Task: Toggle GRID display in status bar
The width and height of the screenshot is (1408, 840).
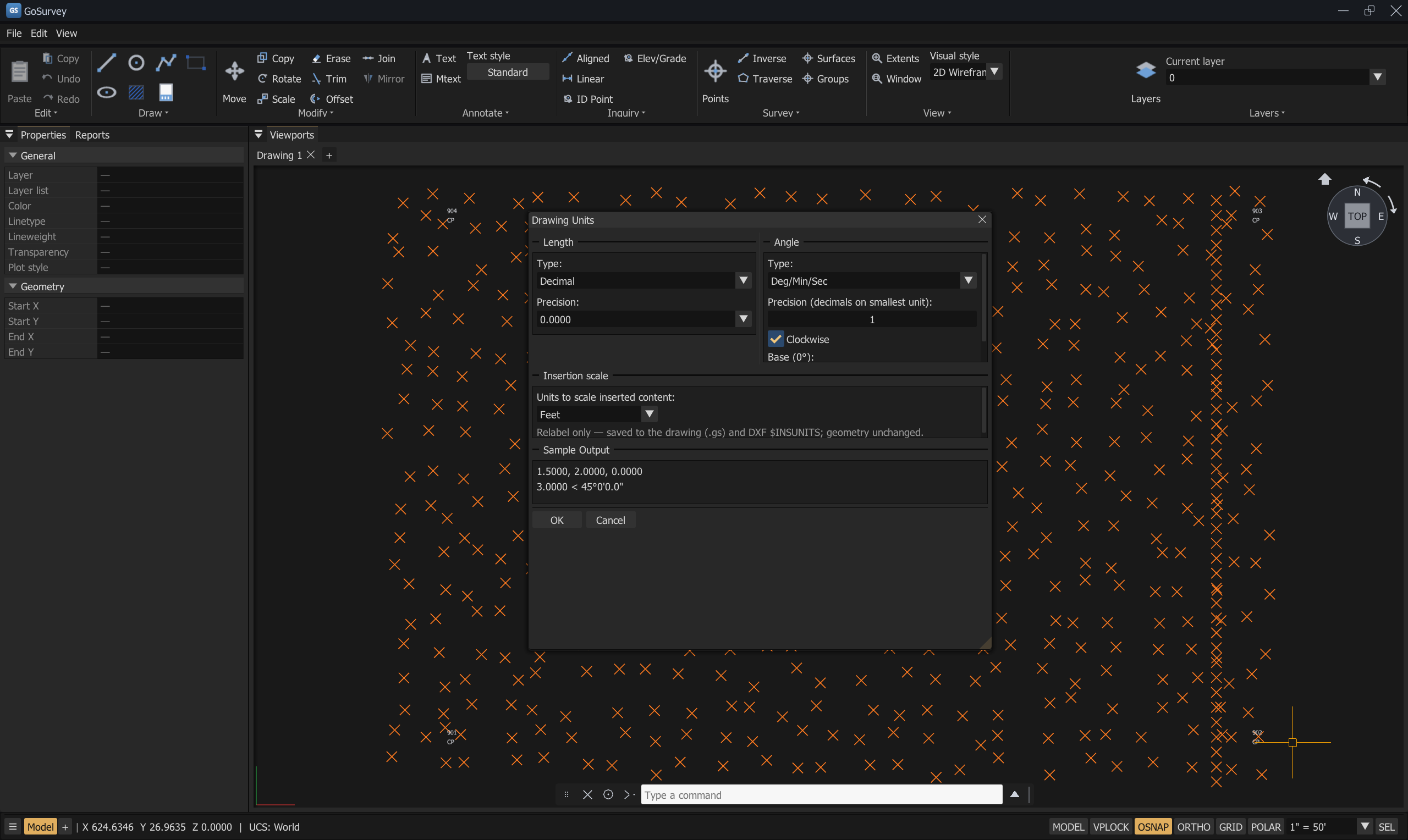Action: point(1230,827)
